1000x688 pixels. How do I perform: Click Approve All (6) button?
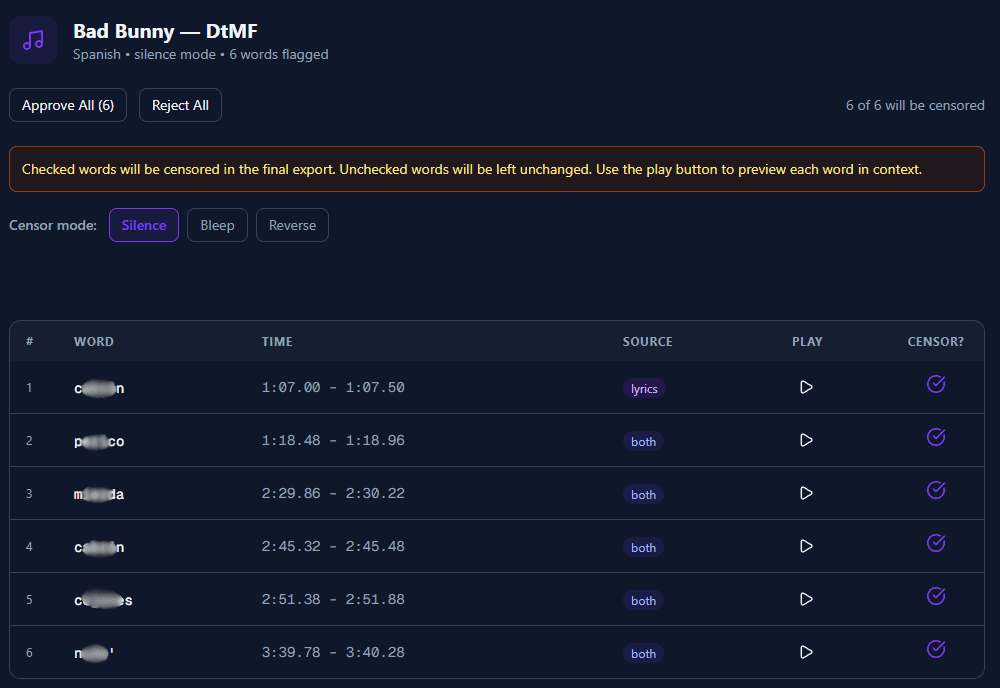point(68,105)
